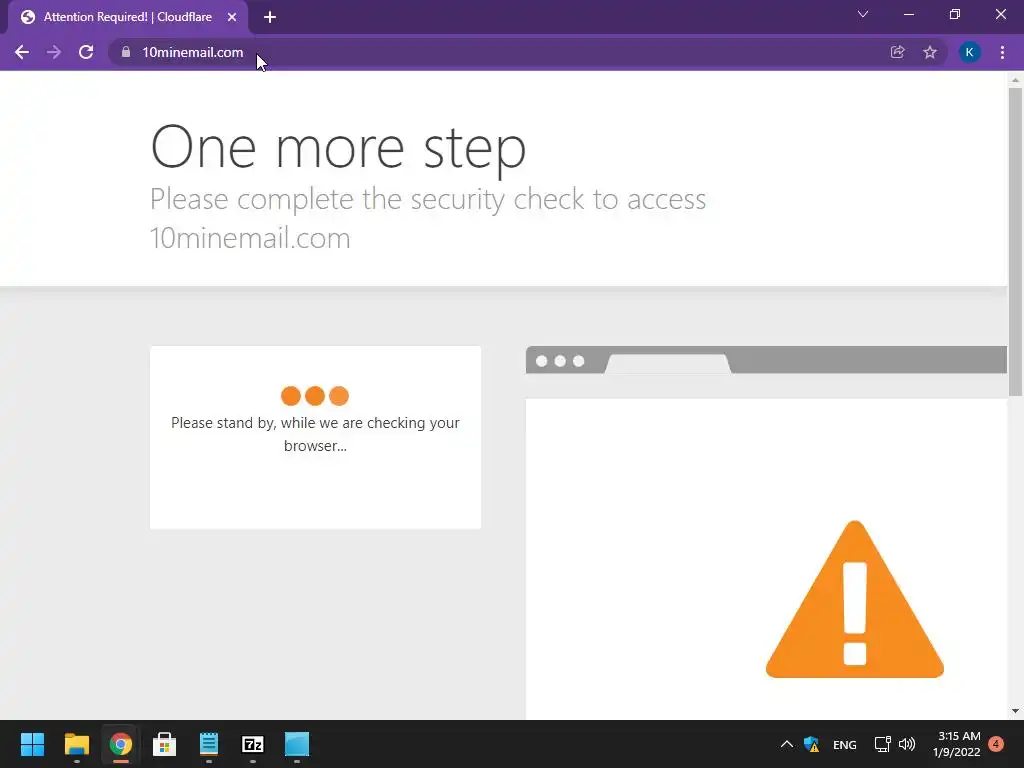Open the Windows Start menu

[x=32, y=744]
